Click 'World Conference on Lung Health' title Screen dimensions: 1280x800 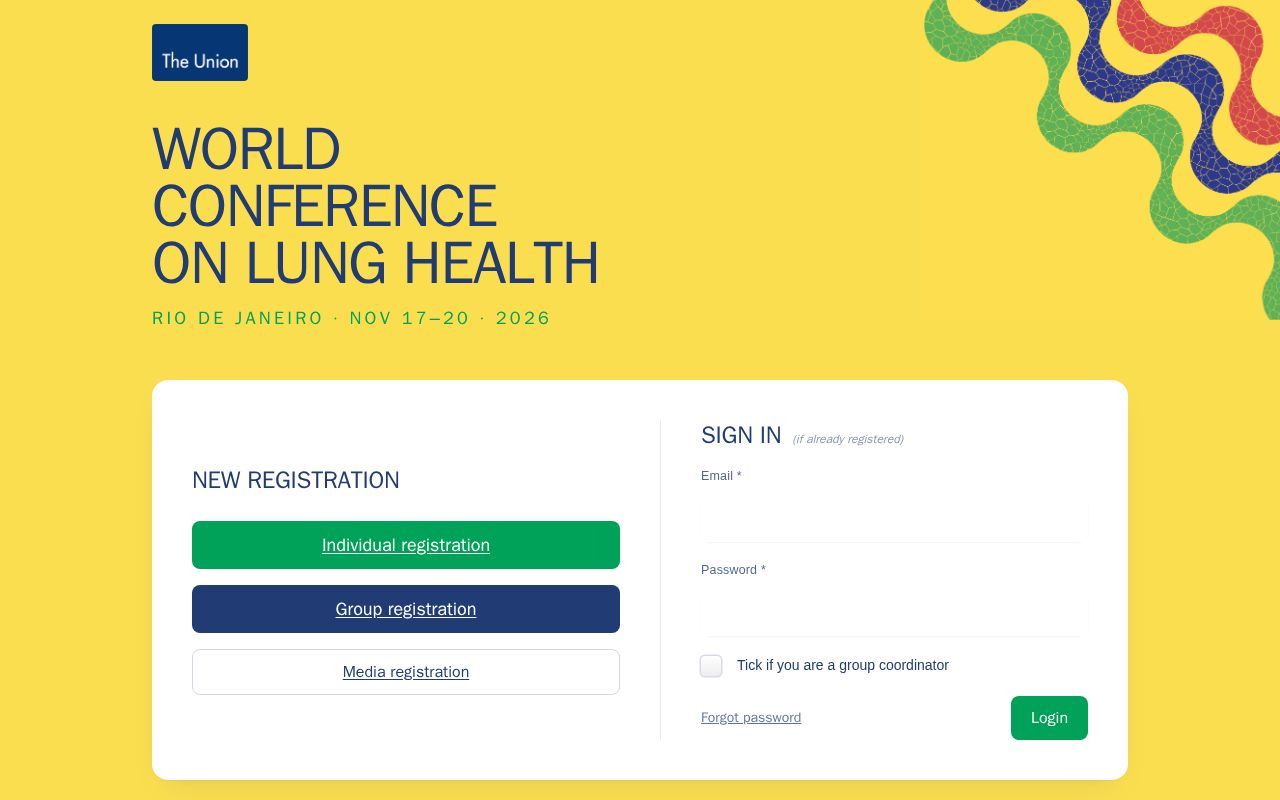click(376, 206)
